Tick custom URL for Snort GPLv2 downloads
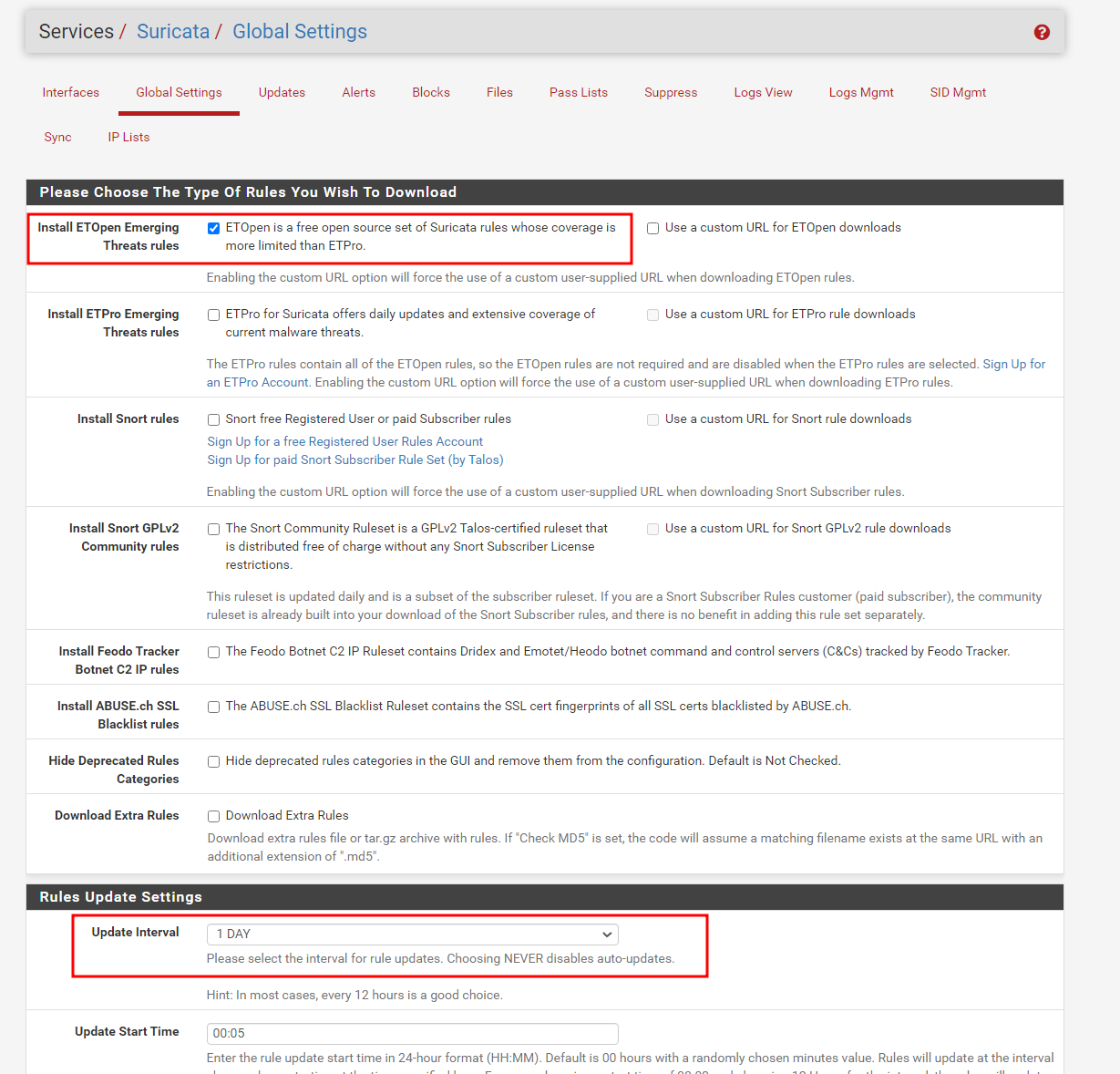The height and width of the screenshot is (1074, 1120). (652, 529)
